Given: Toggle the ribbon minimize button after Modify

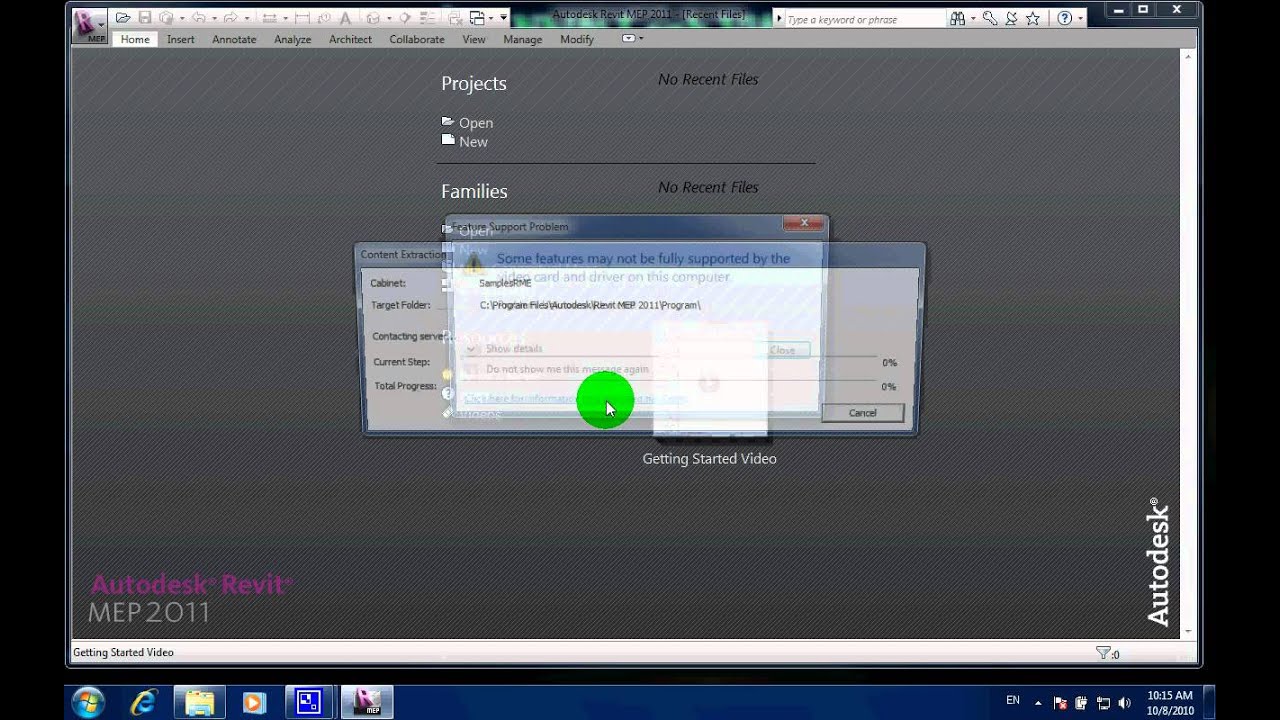Looking at the screenshot, I should tap(629, 39).
